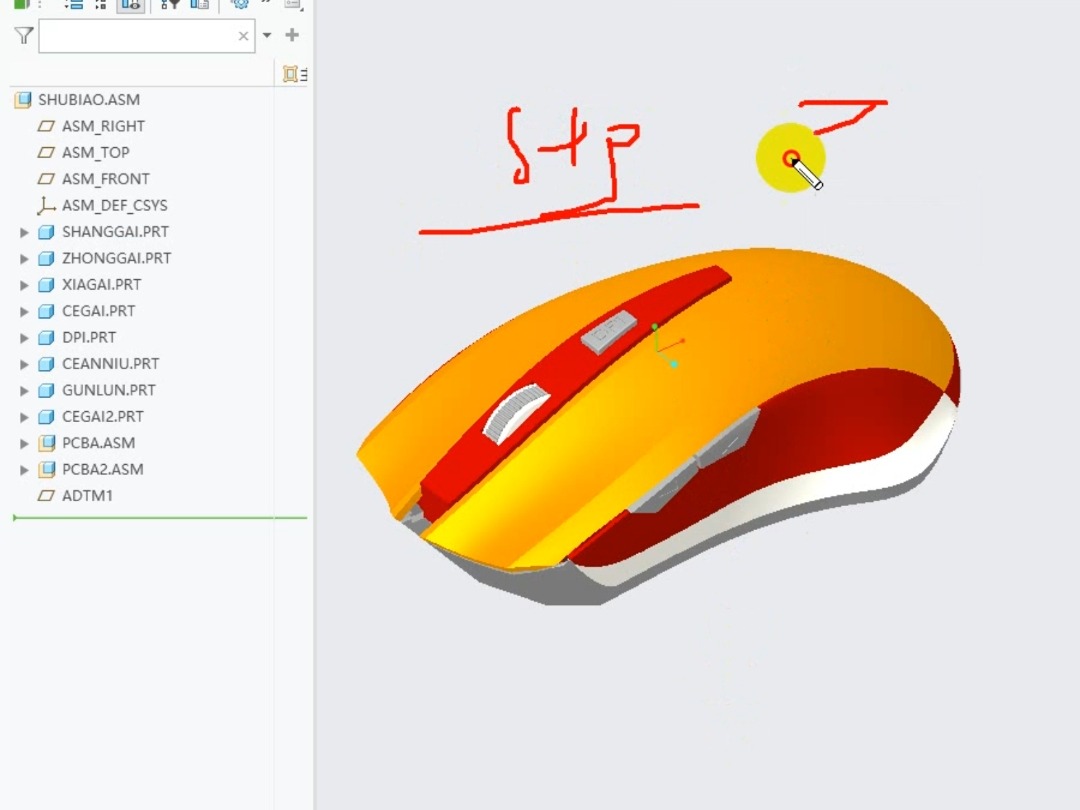Screen dimensions: 1080x810
Task: Select ASM_DEF_CSYS coordinate system
Action: point(114,205)
